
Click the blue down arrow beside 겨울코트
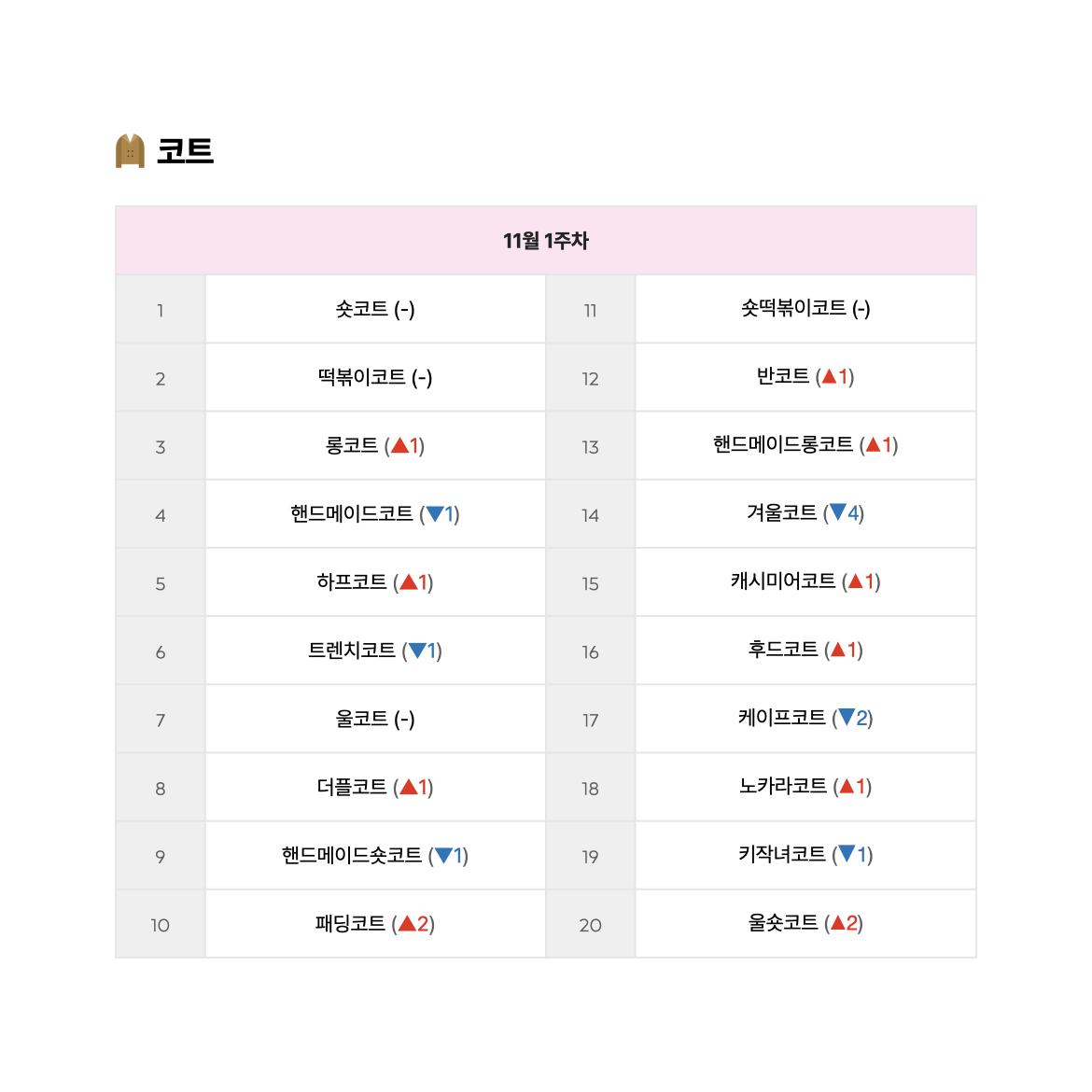tap(838, 512)
